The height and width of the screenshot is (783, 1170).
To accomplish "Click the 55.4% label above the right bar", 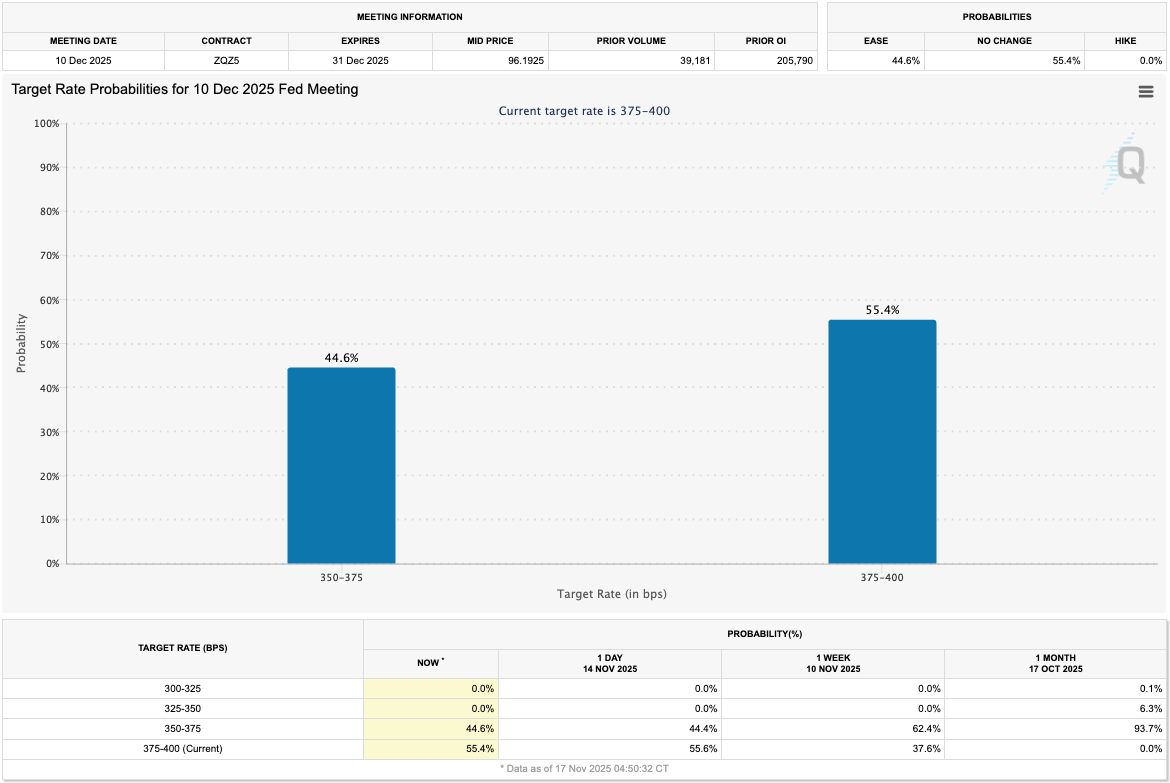I will [882, 310].
